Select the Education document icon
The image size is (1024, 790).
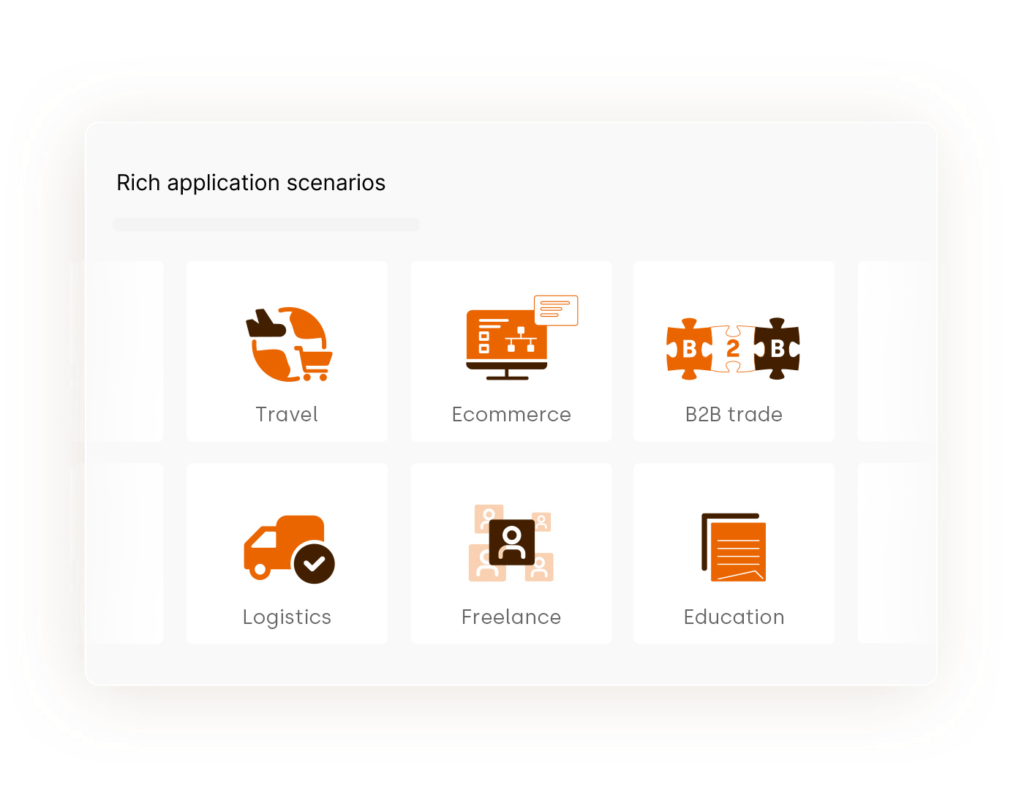pos(733,547)
